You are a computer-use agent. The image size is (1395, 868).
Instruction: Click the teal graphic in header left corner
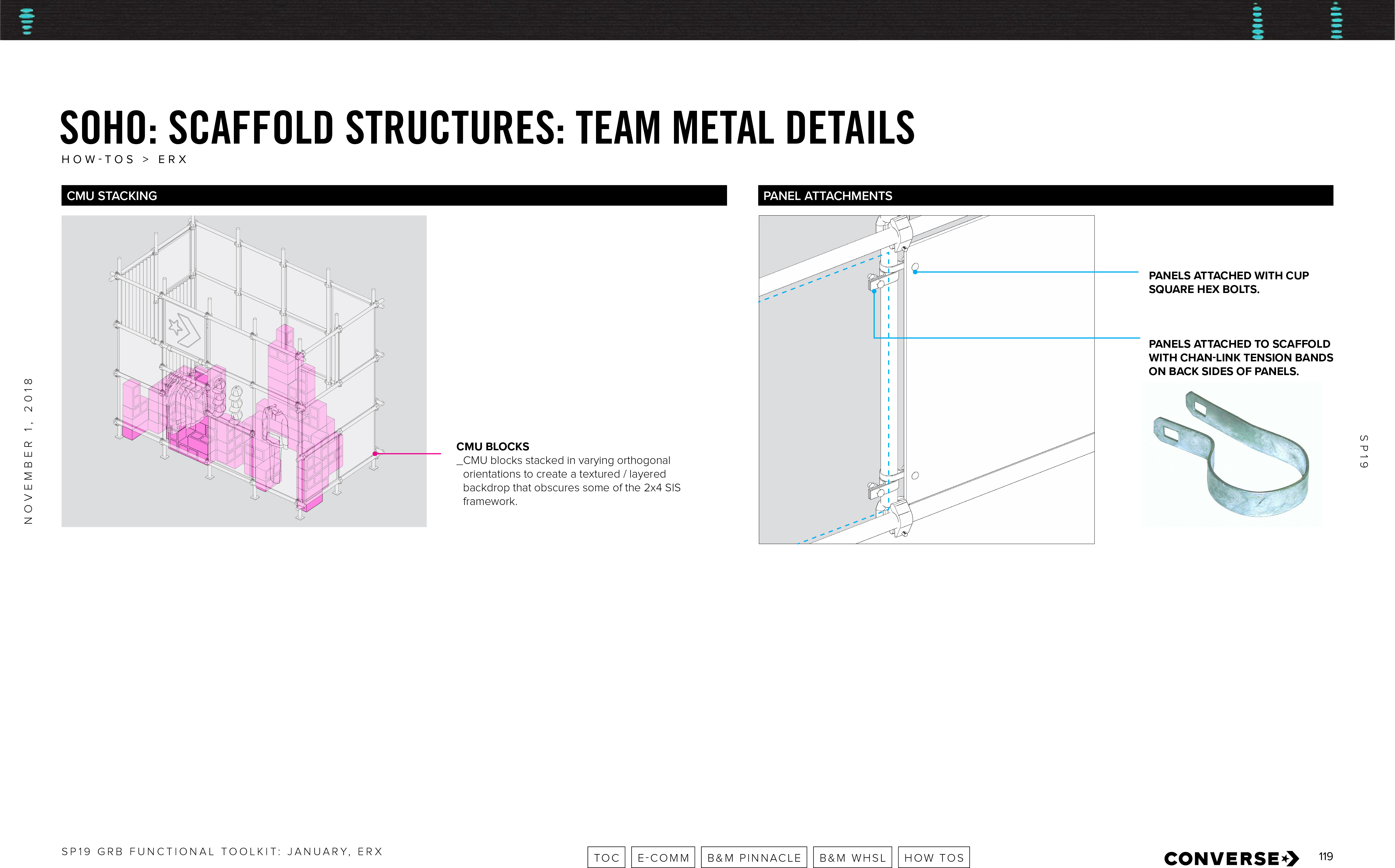point(27,21)
